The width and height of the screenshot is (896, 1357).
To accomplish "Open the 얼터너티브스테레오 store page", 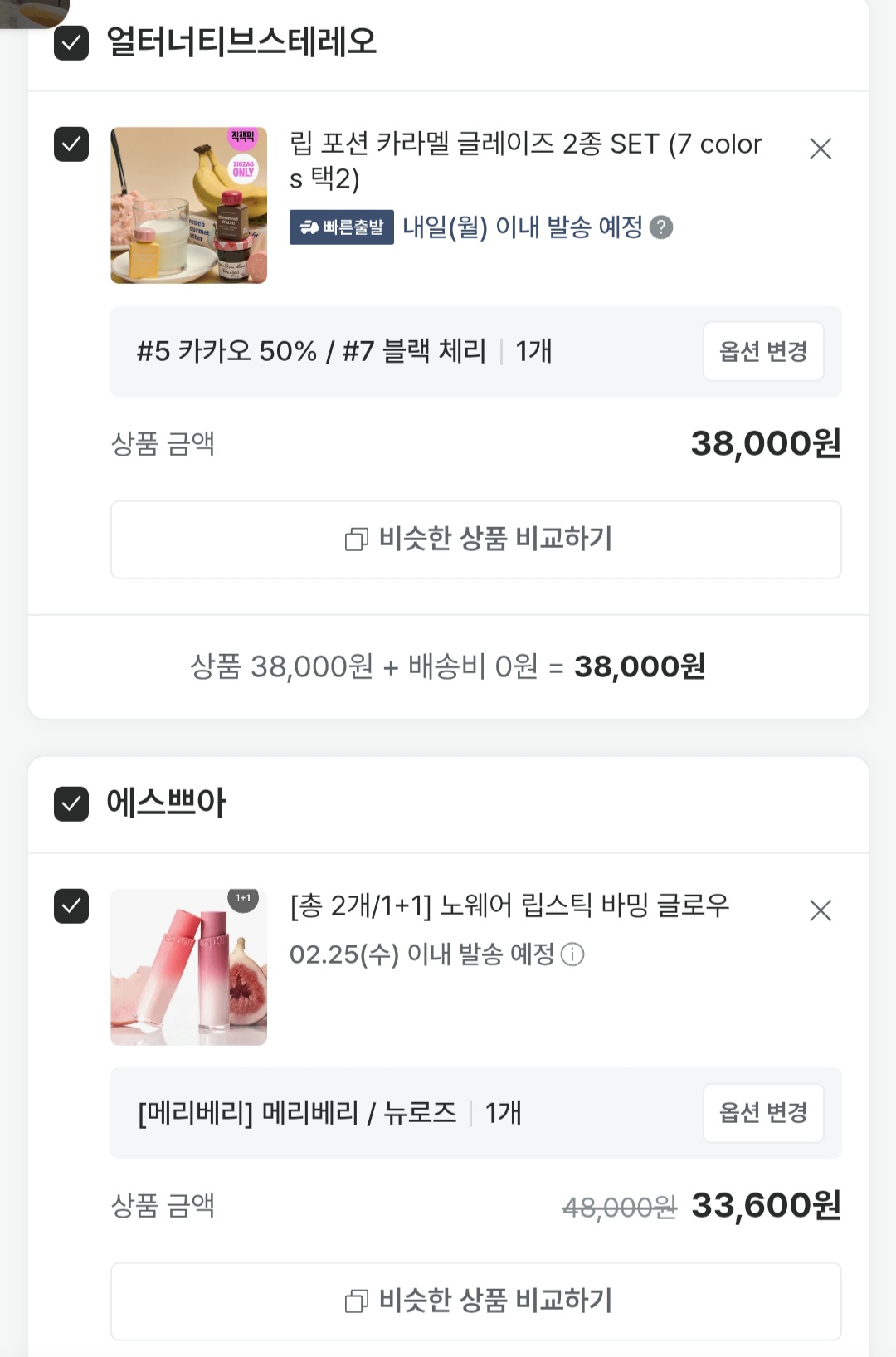I will tap(241, 42).
